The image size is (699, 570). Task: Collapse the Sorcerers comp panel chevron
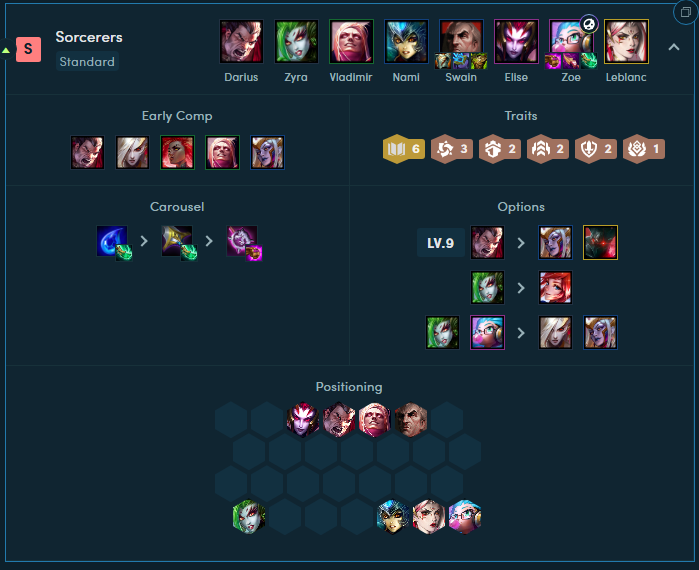pyautogui.click(x=674, y=47)
